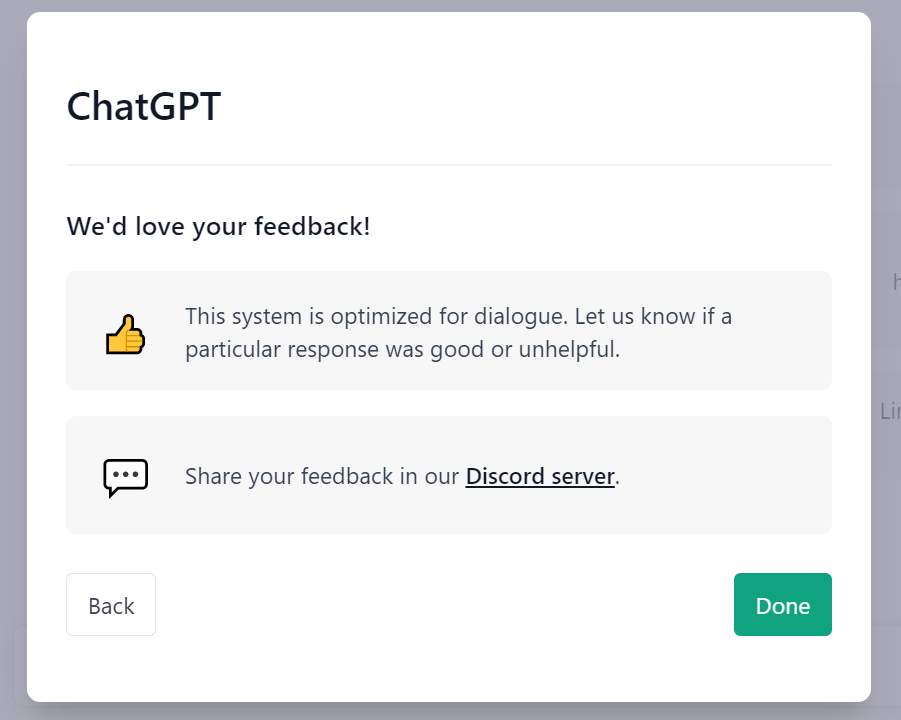Click the divider line under ChatGPT title
901x720 pixels.
[x=449, y=165]
